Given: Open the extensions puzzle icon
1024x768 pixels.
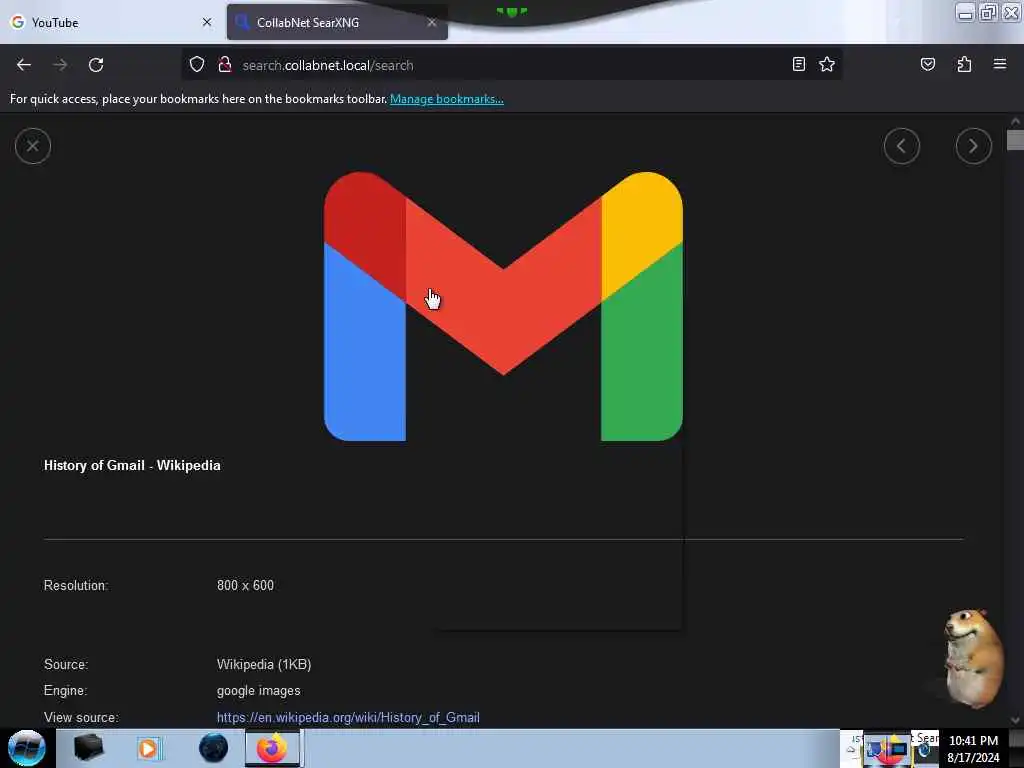Looking at the screenshot, I should 964,64.
